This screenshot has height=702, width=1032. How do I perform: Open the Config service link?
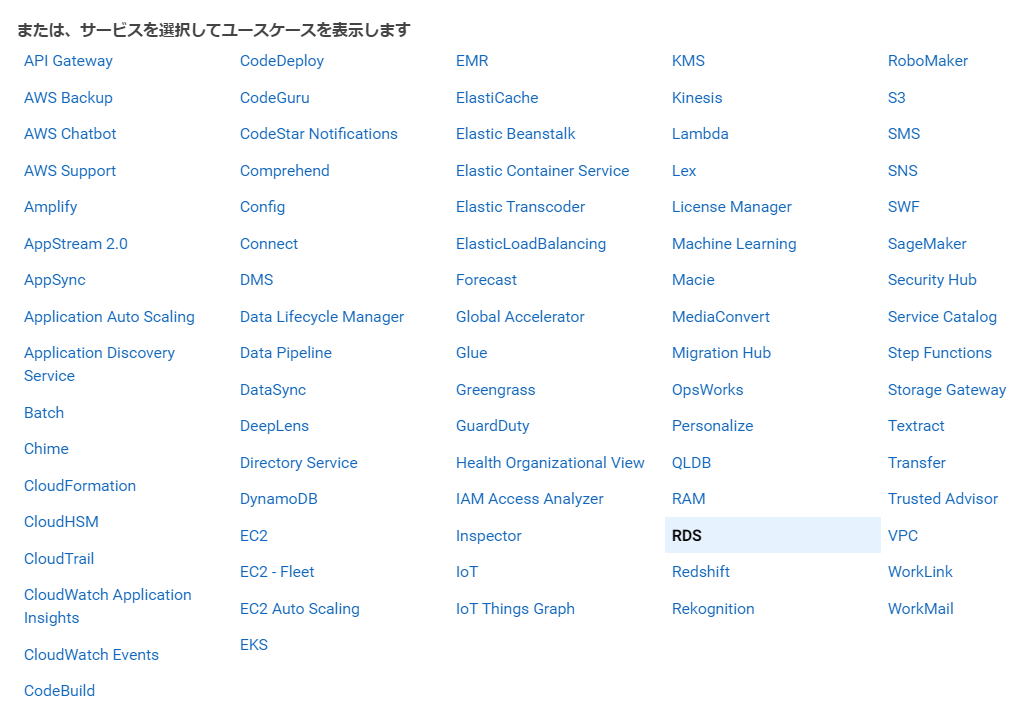tap(263, 207)
